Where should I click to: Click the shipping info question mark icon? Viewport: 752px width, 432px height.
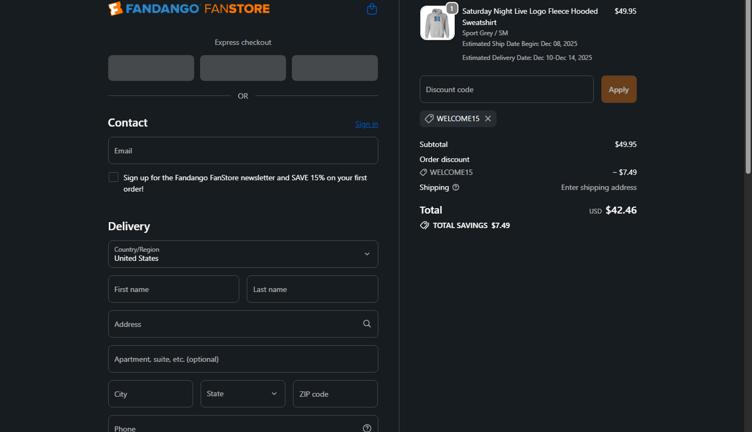click(456, 187)
